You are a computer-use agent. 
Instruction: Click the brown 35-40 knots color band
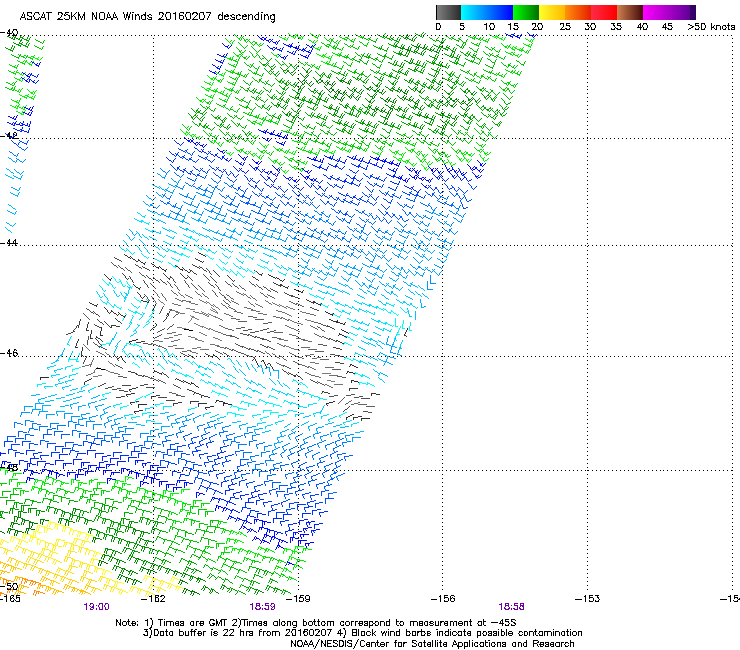630,12
